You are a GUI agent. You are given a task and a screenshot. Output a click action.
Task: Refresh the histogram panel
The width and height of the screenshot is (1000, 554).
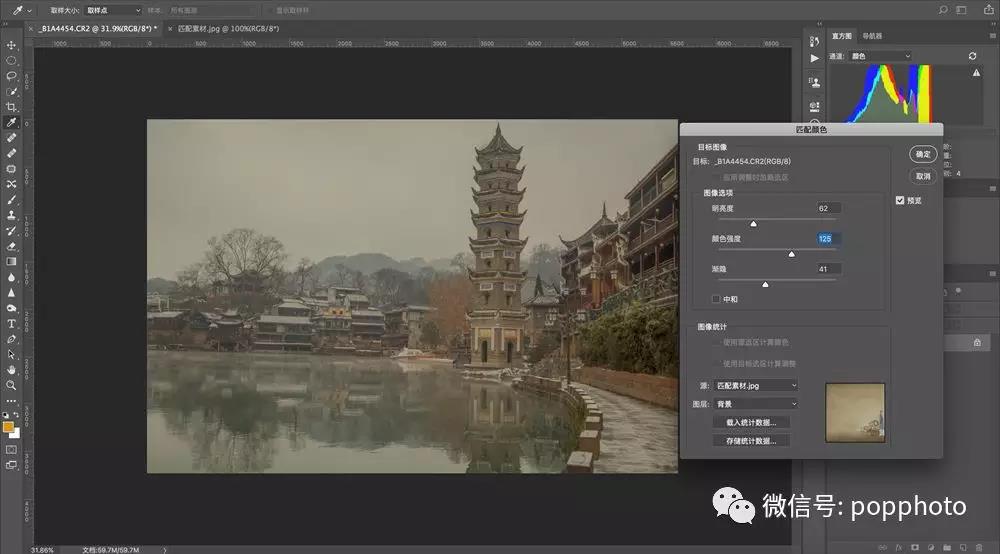pos(973,56)
